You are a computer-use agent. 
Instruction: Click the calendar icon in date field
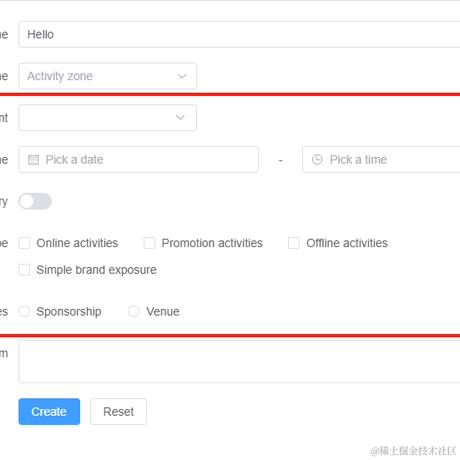[x=33, y=160]
